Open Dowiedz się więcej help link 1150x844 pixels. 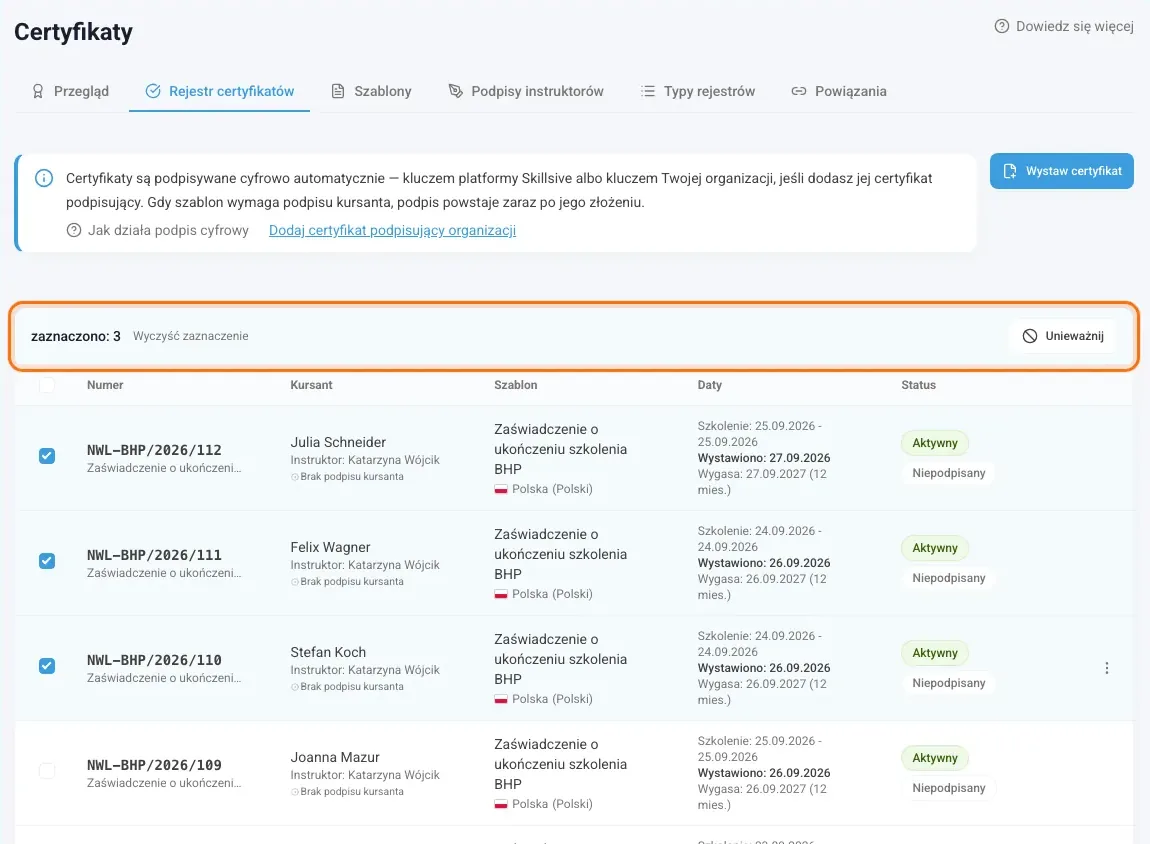point(1064,26)
